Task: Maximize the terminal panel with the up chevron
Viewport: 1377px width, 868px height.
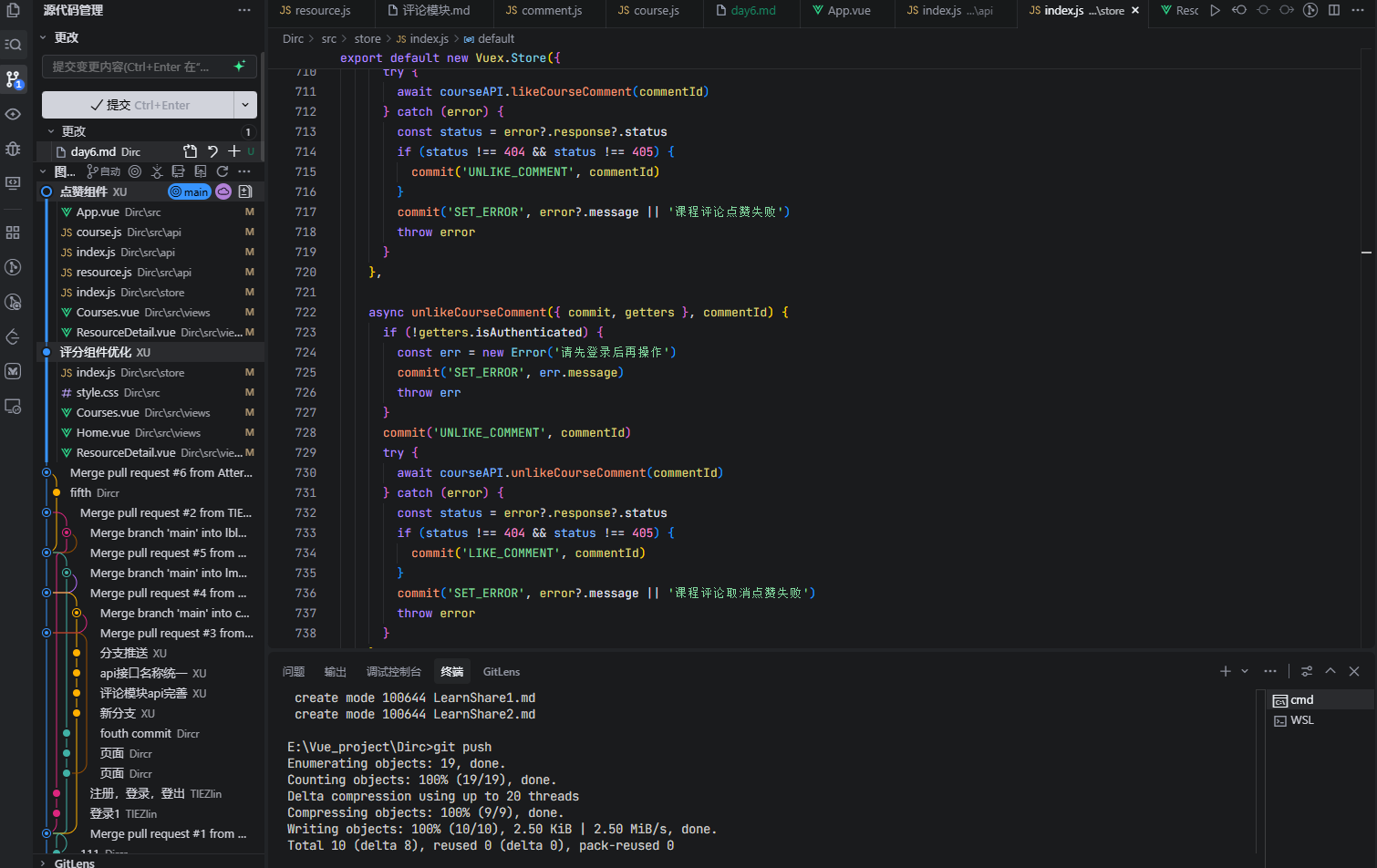Action: (x=1330, y=671)
